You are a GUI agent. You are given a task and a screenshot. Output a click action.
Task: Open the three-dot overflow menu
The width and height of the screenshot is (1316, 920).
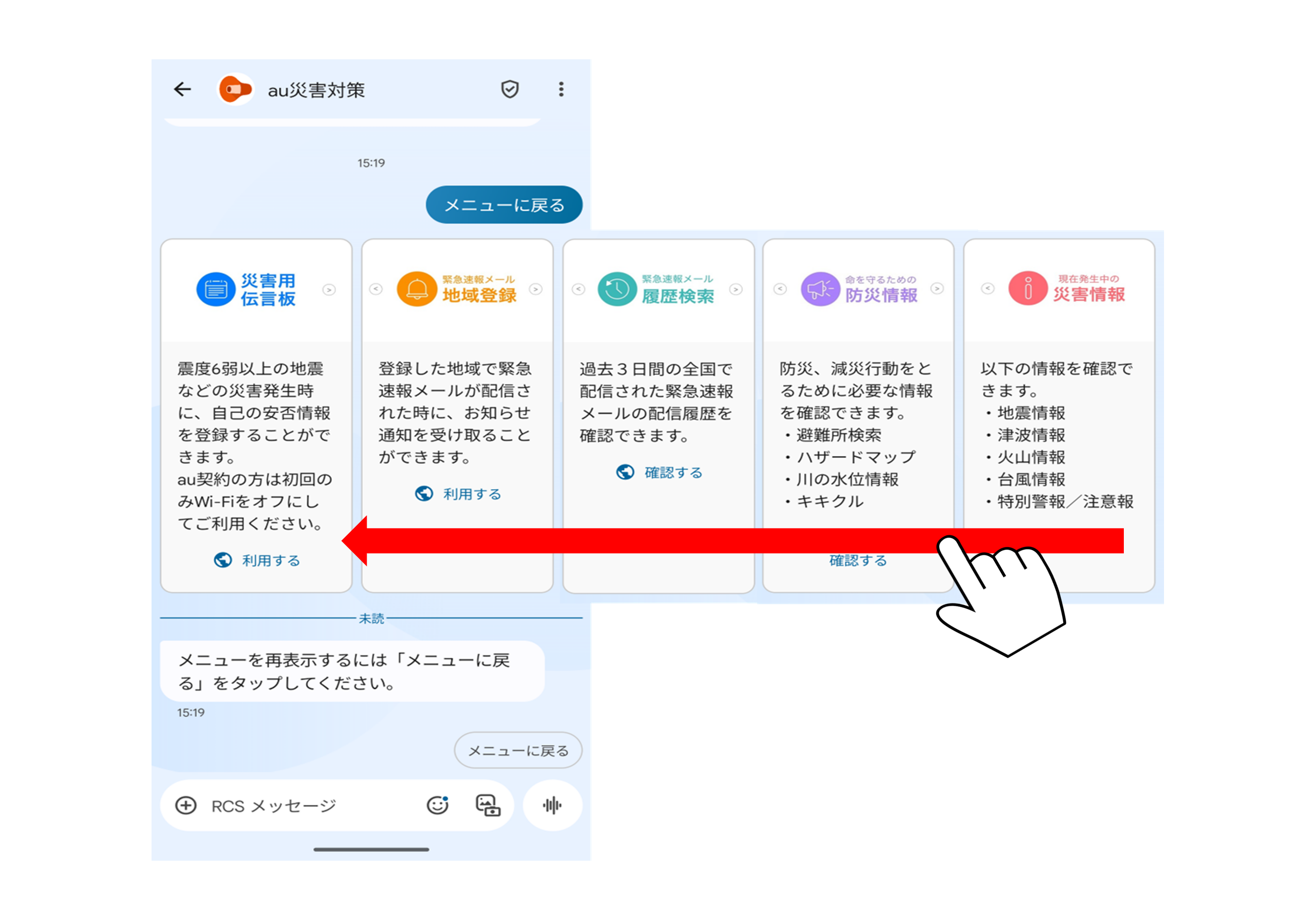(561, 89)
